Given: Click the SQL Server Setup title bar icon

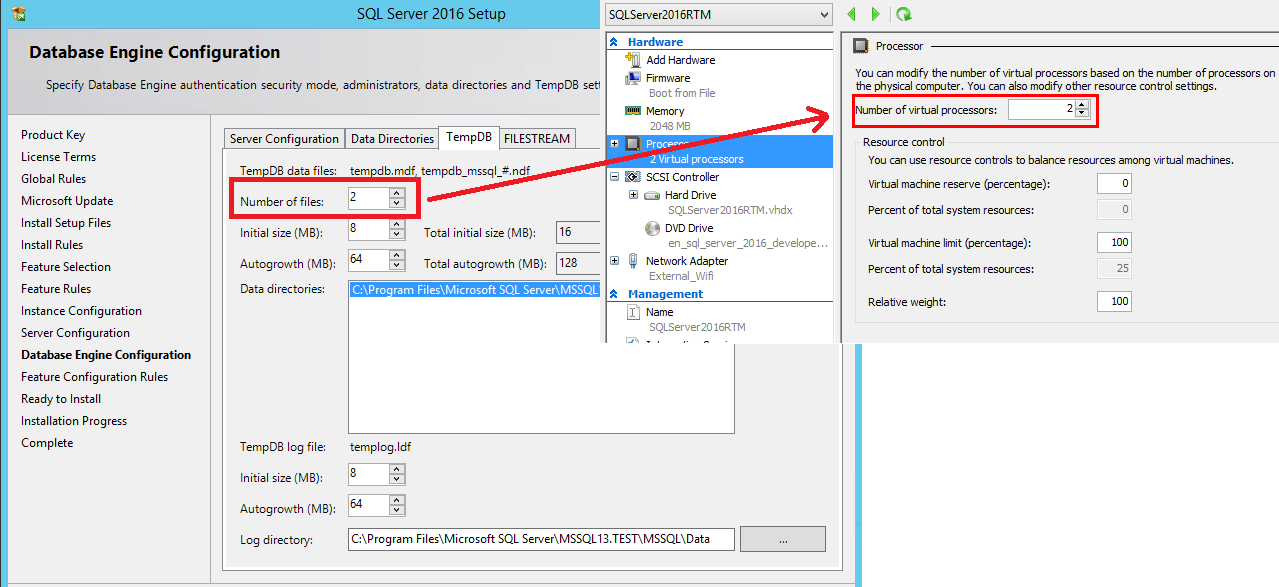Looking at the screenshot, I should click(x=19, y=14).
